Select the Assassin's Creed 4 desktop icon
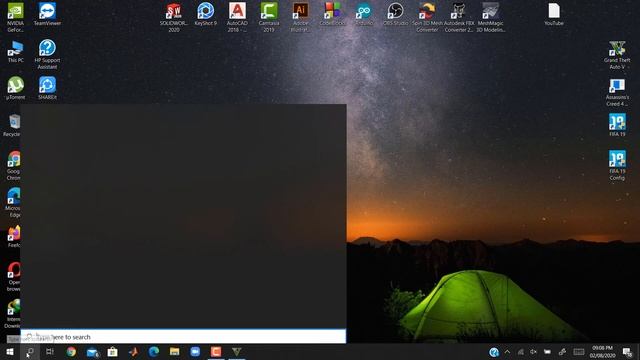 tap(617, 92)
